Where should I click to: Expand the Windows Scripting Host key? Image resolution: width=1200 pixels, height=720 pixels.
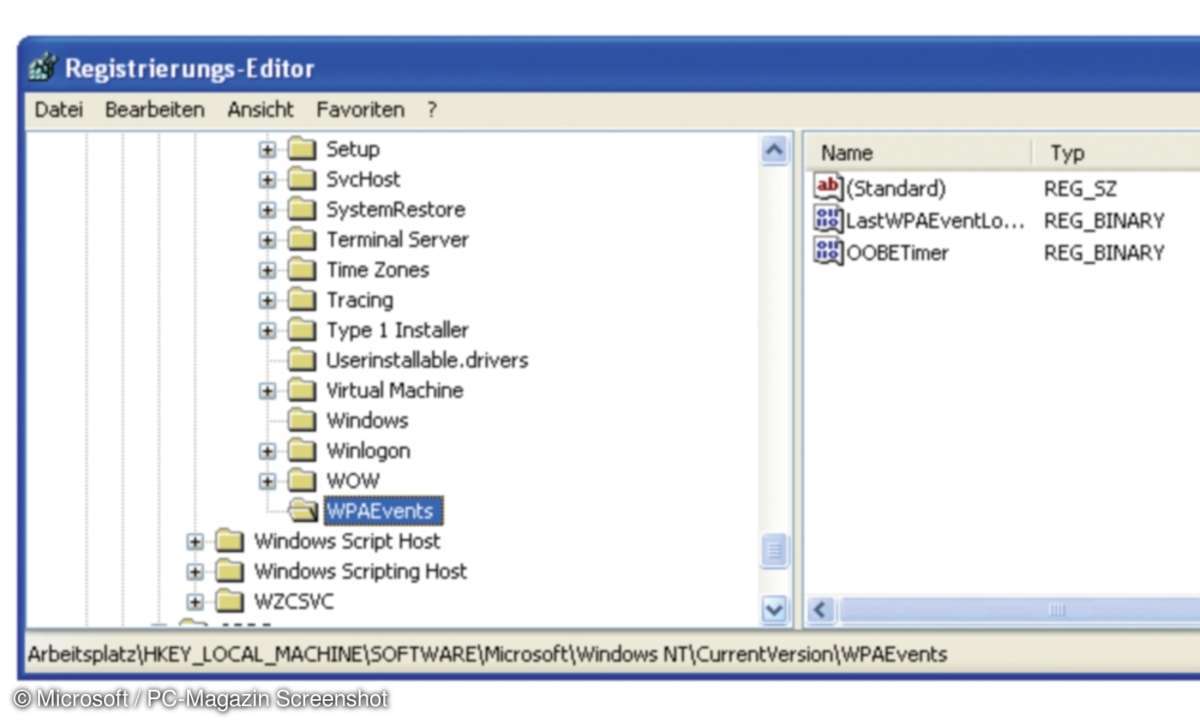(195, 571)
